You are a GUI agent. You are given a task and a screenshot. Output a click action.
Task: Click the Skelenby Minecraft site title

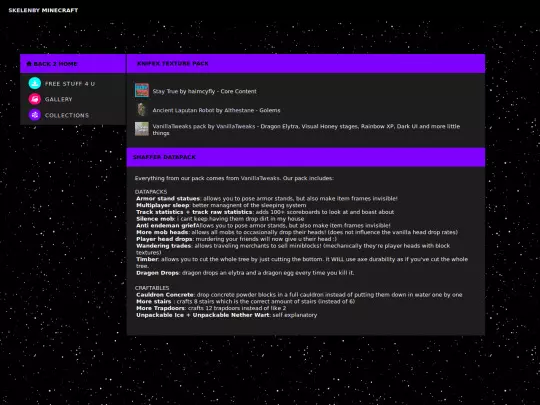coord(43,10)
